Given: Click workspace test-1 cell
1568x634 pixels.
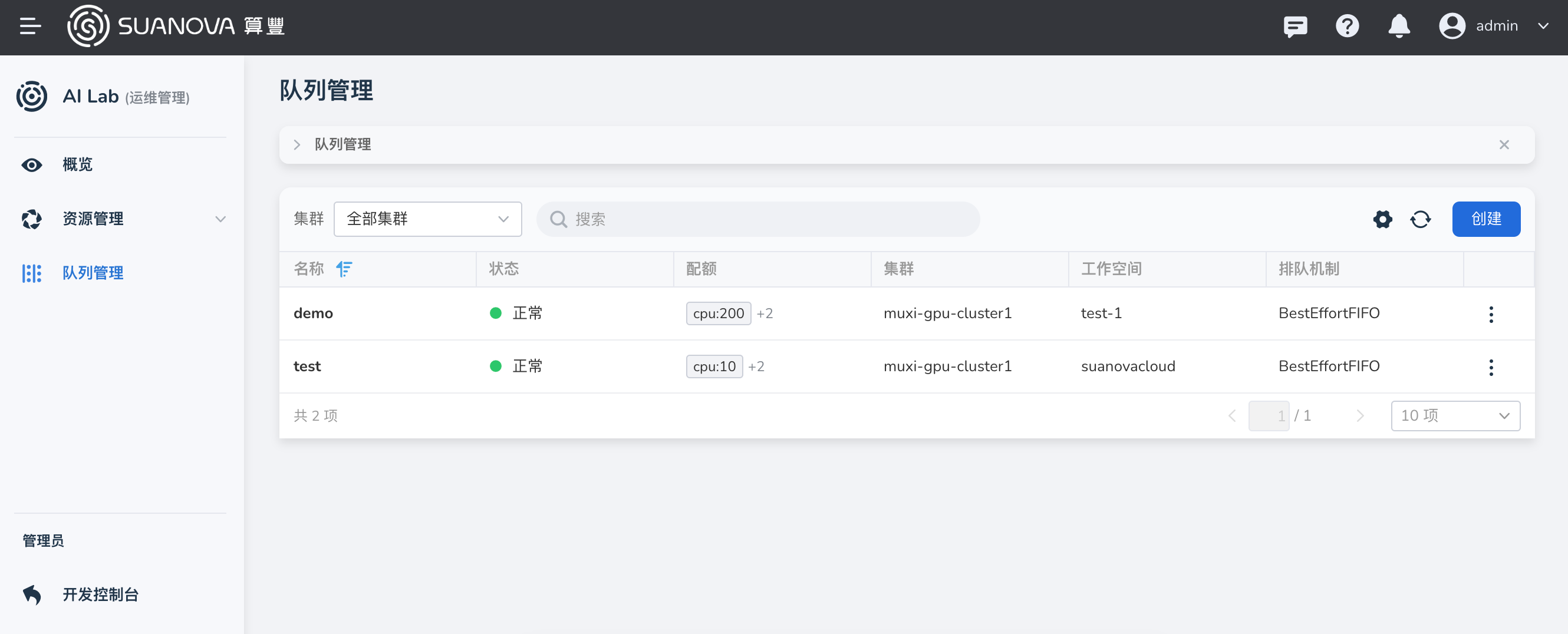Looking at the screenshot, I should (1101, 313).
